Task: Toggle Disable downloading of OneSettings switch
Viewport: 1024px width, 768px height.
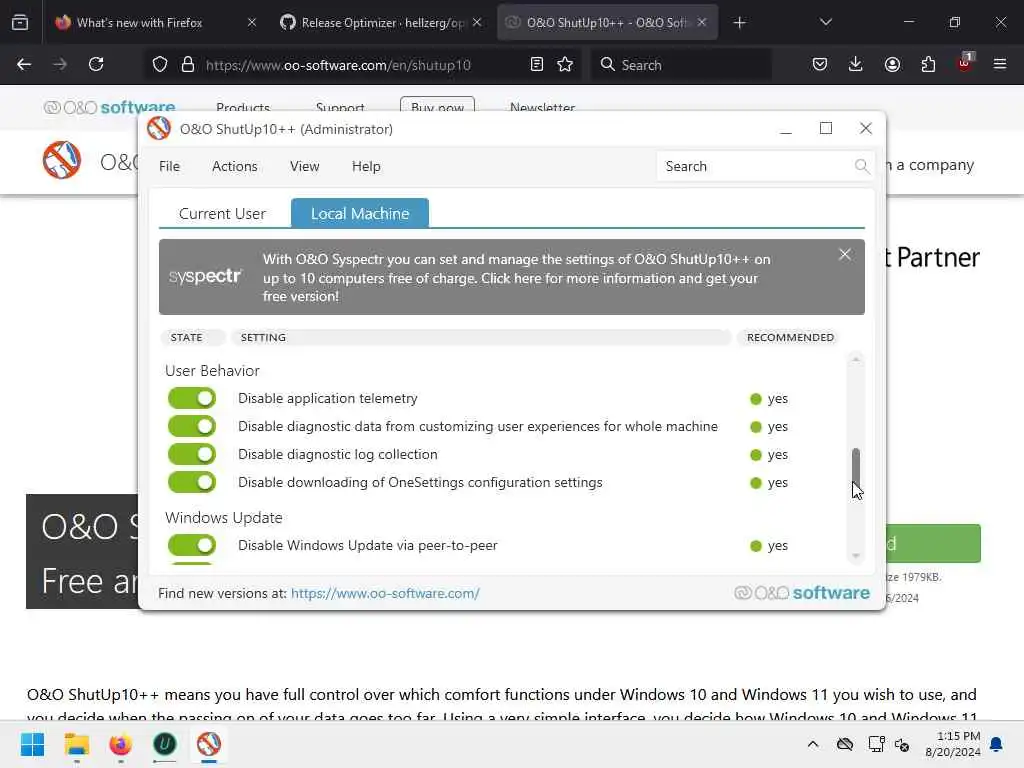Action: point(192,483)
